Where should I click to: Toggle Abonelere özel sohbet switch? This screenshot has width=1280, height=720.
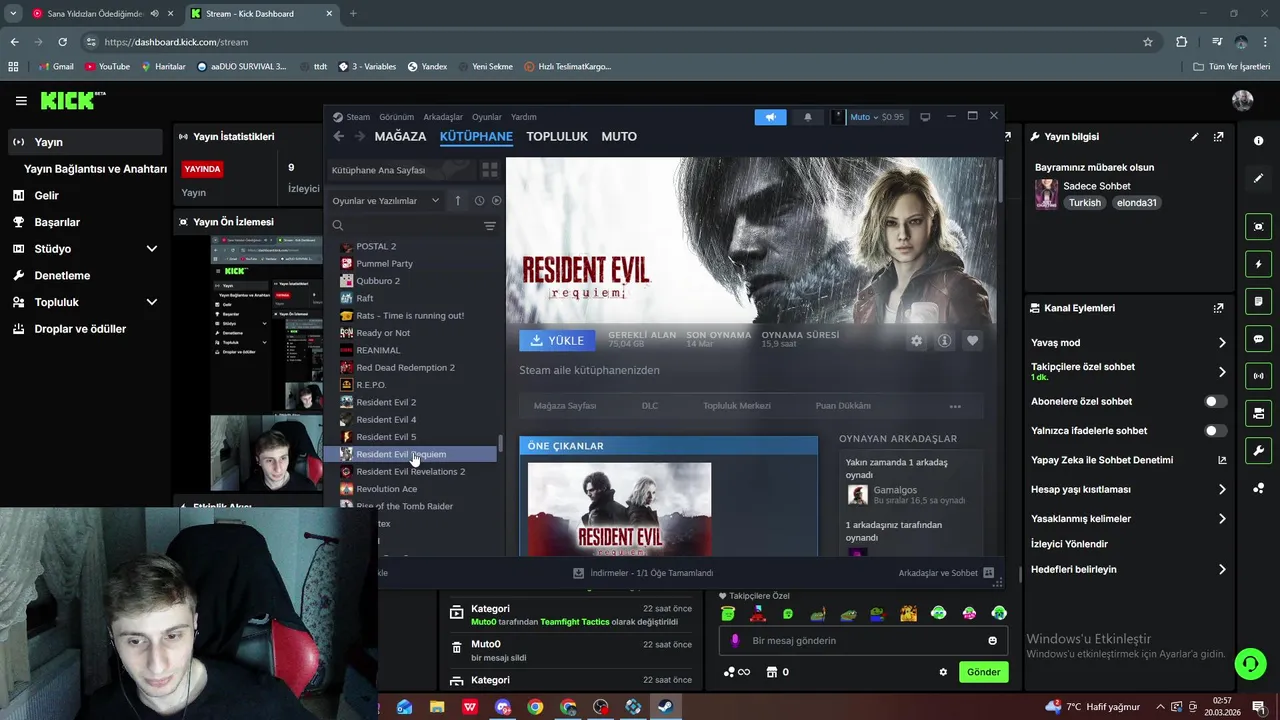(x=1215, y=401)
